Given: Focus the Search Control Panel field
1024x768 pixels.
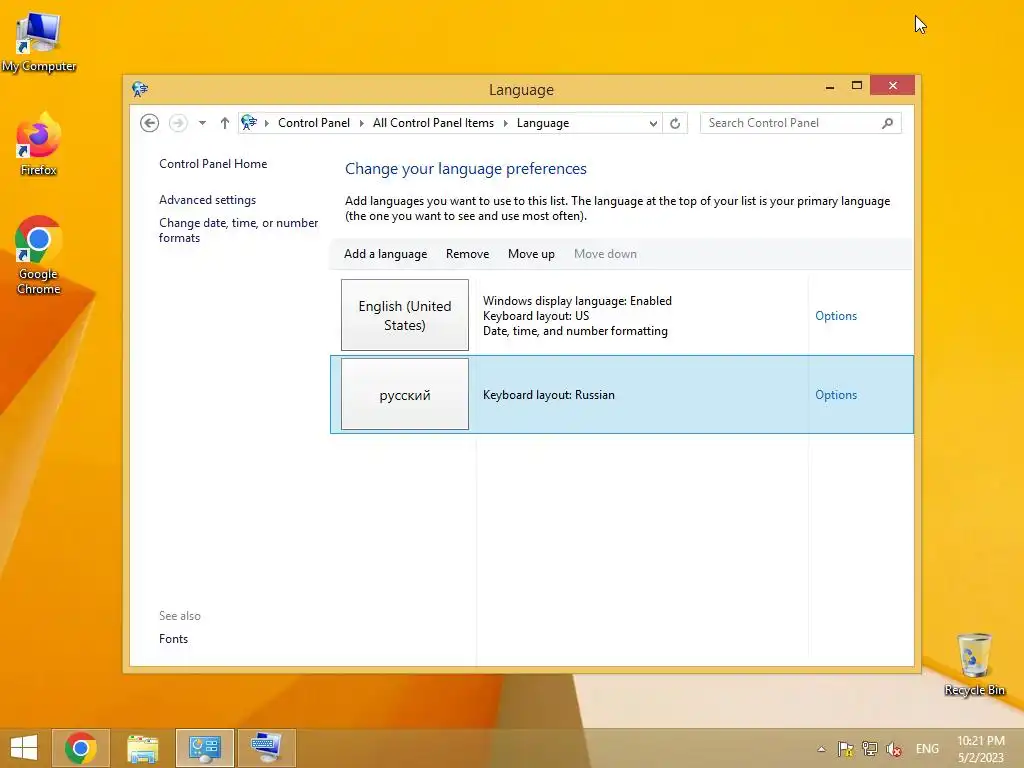Looking at the screenshot, I should (x=801, y=123).
